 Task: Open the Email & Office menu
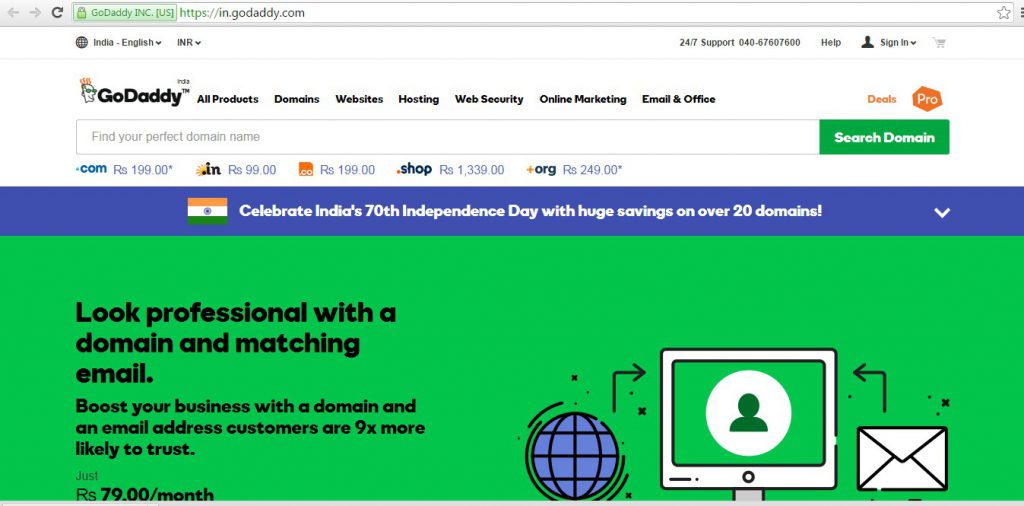click(679, 99)
